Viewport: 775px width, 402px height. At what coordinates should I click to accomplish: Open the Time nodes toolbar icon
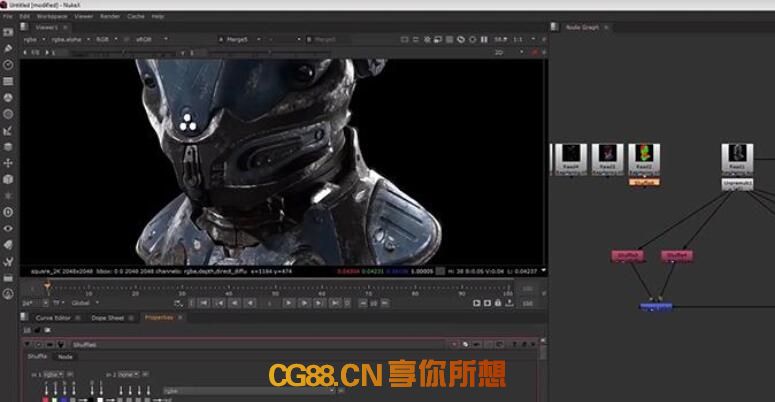click(x=8, y=65)
